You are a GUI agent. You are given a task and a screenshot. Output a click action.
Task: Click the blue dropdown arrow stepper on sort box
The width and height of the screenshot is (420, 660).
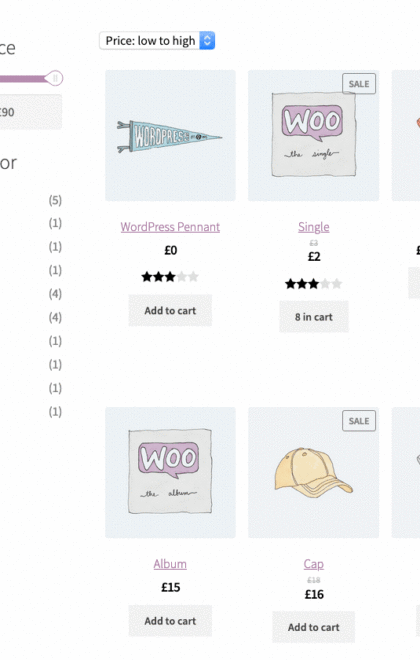[x=207, y=41]
